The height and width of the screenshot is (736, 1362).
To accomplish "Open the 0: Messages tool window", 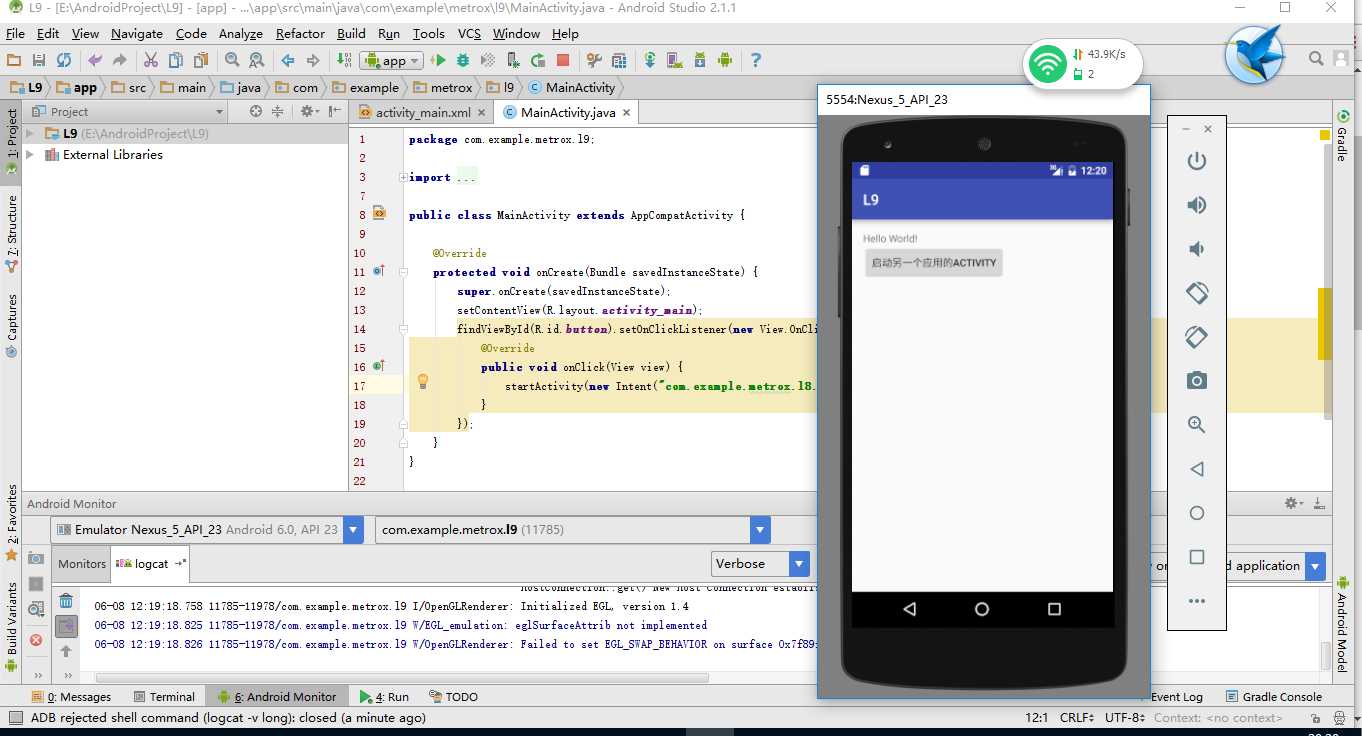I will coord(72,697).
